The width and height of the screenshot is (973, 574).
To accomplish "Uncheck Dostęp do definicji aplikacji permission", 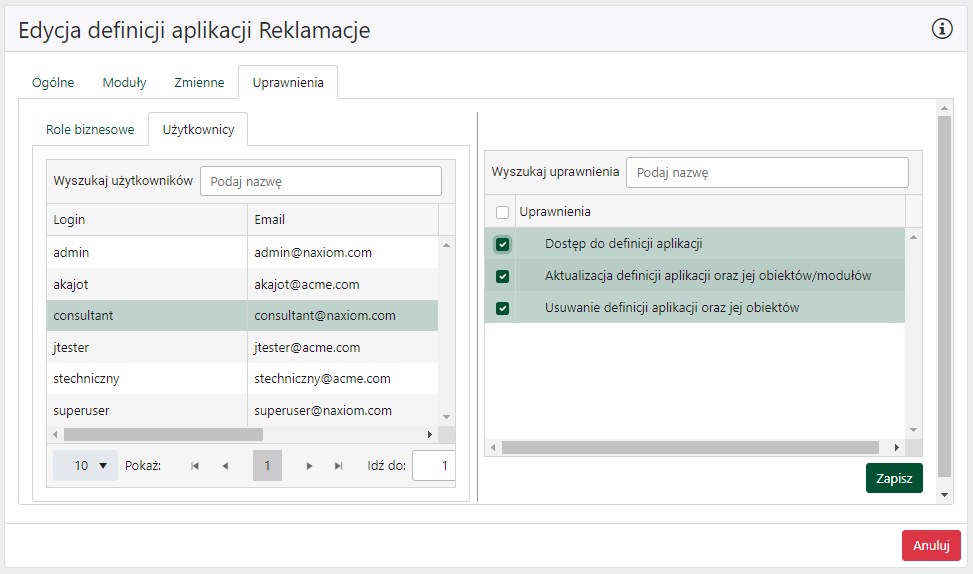I will [x=502, y=244].
